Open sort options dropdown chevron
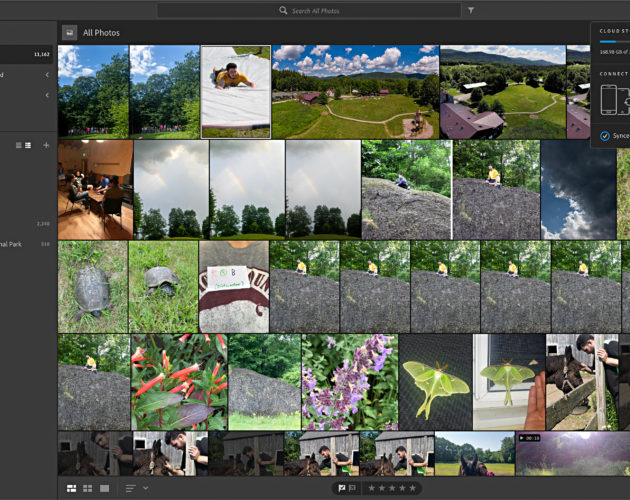The image size is (630, 500). pyautogui.click(x=145, y=488)
